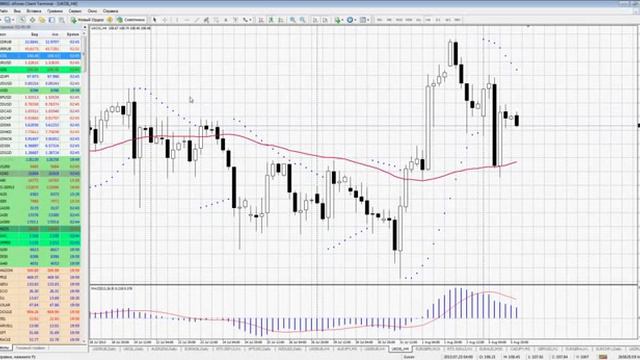640x360 pixels.
Task: Toggle the Market Watch window icon
Action: pyautogui.click(x=22, y=20)
